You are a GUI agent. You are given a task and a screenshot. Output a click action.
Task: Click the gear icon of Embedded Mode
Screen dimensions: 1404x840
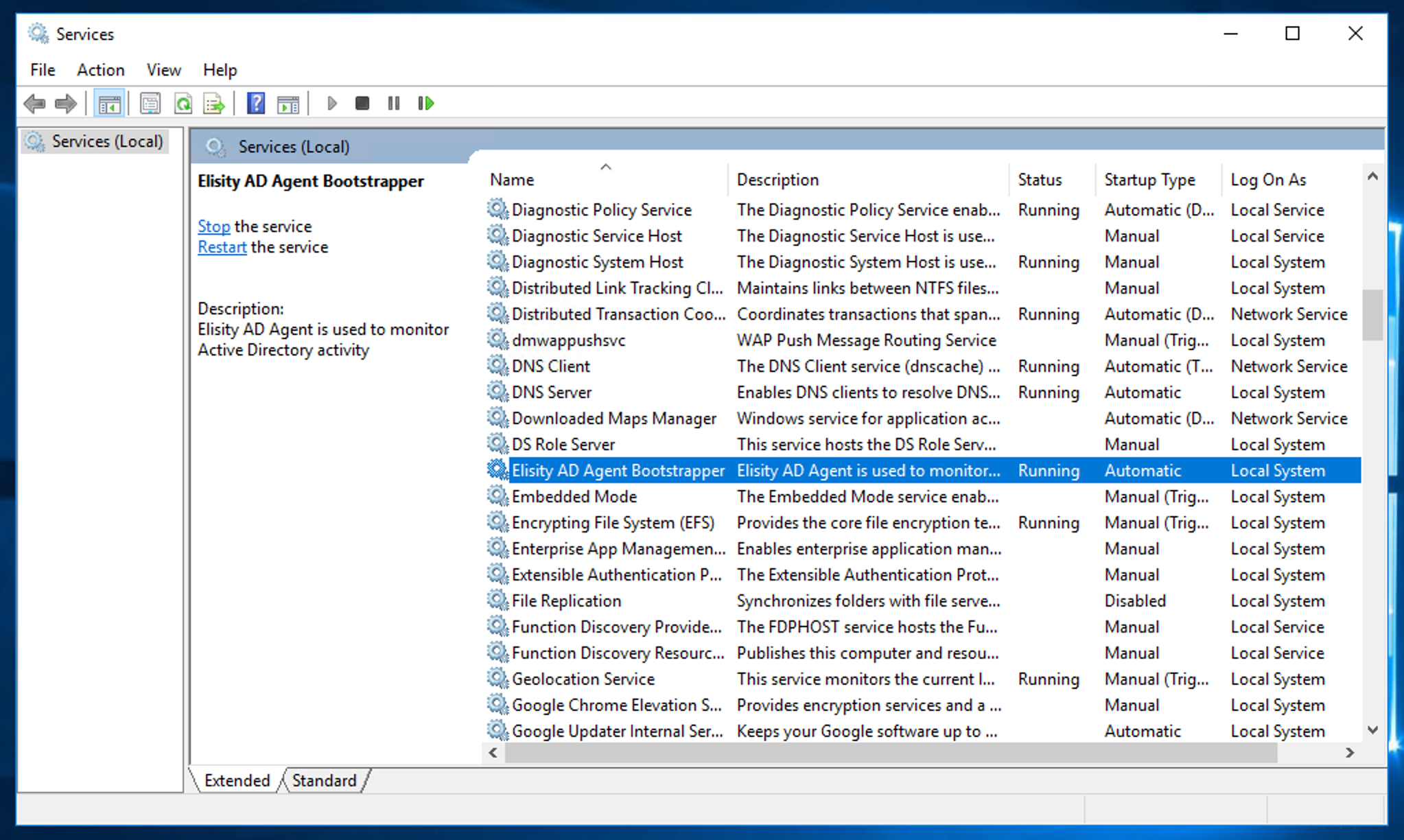pyautogui.click(x=498, y=496)
